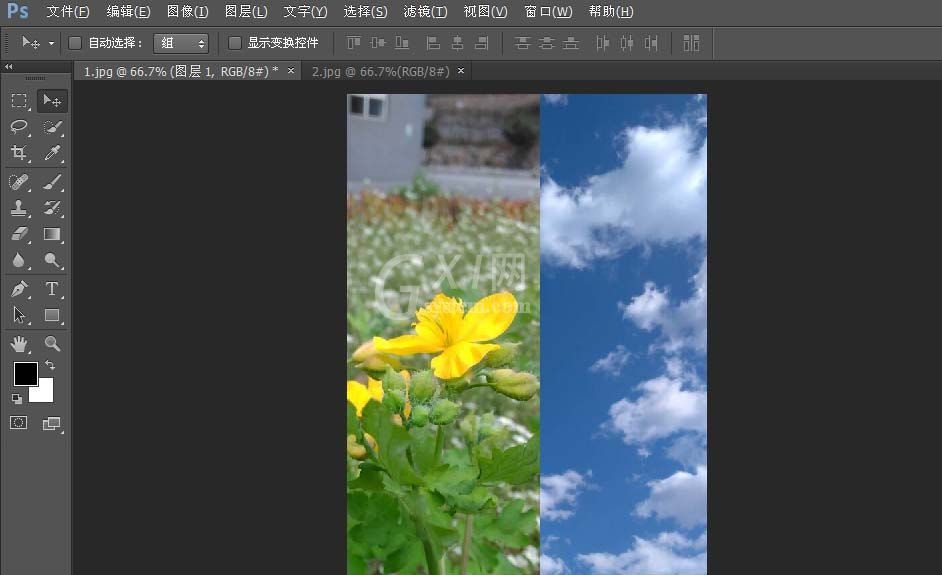Viewport: 942px width, 575px height.
Task: Click the yellow flower on canvas
Action: 448,335
